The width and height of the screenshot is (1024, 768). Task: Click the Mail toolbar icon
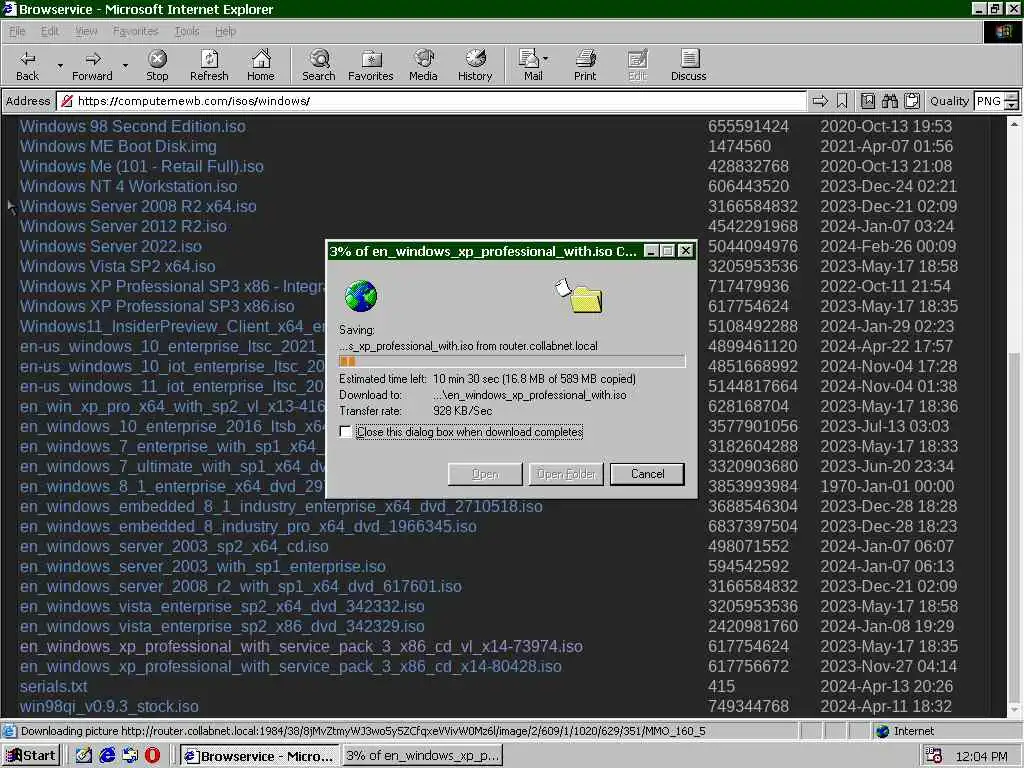(x=529, y=65)
